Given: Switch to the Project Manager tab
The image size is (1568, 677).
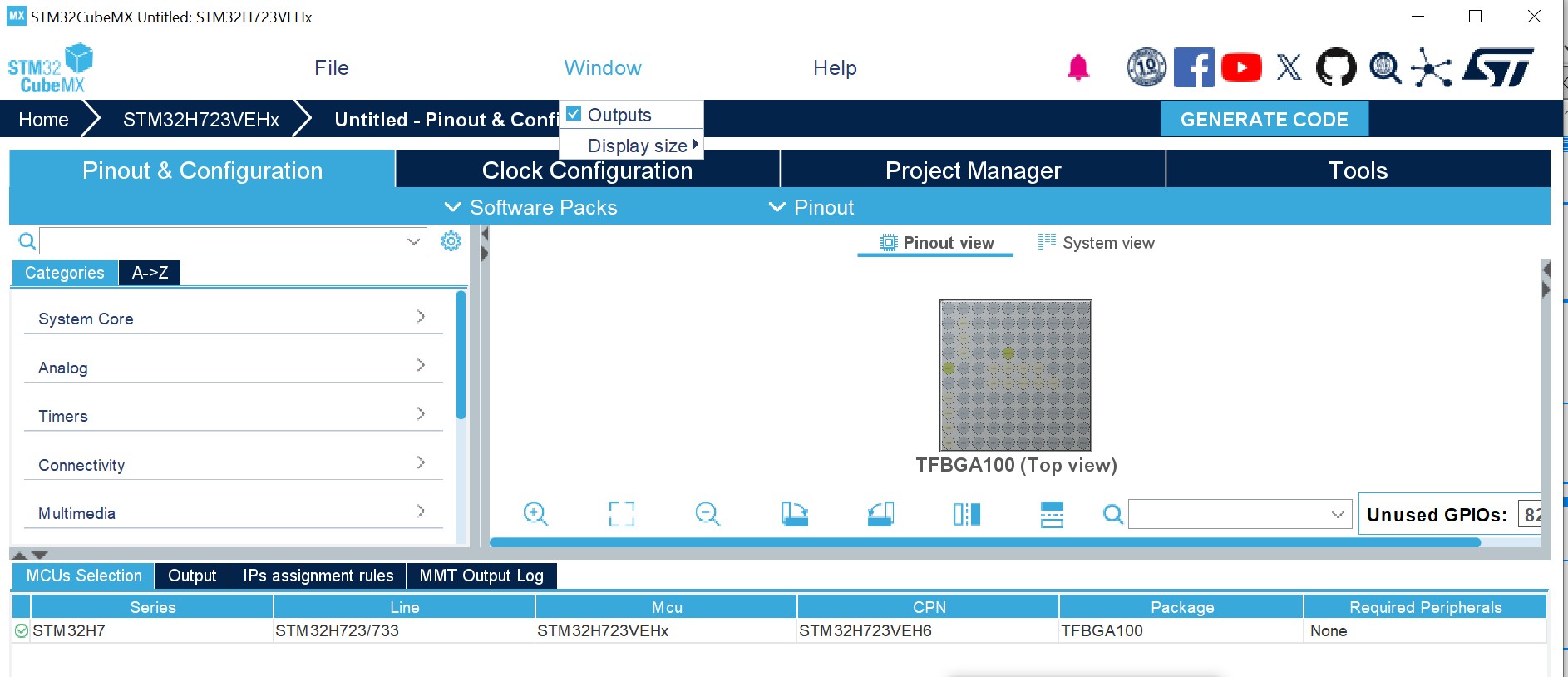Looking at the screenshot, I should point(974,170).
